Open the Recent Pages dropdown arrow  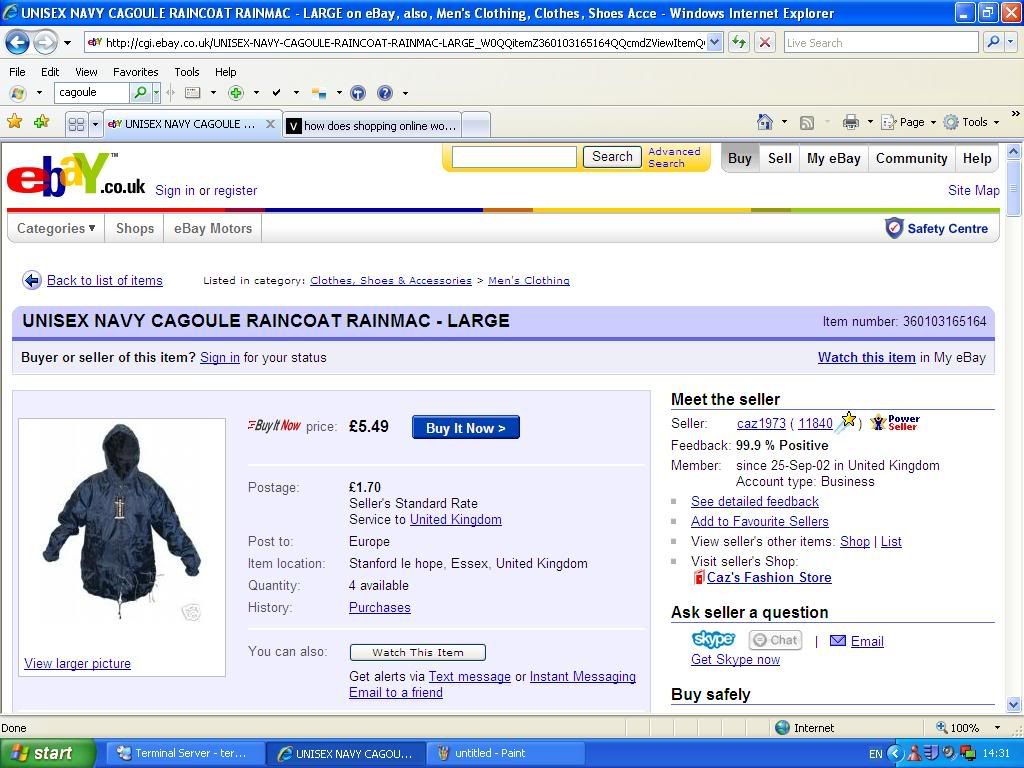[x=67, y=43]
